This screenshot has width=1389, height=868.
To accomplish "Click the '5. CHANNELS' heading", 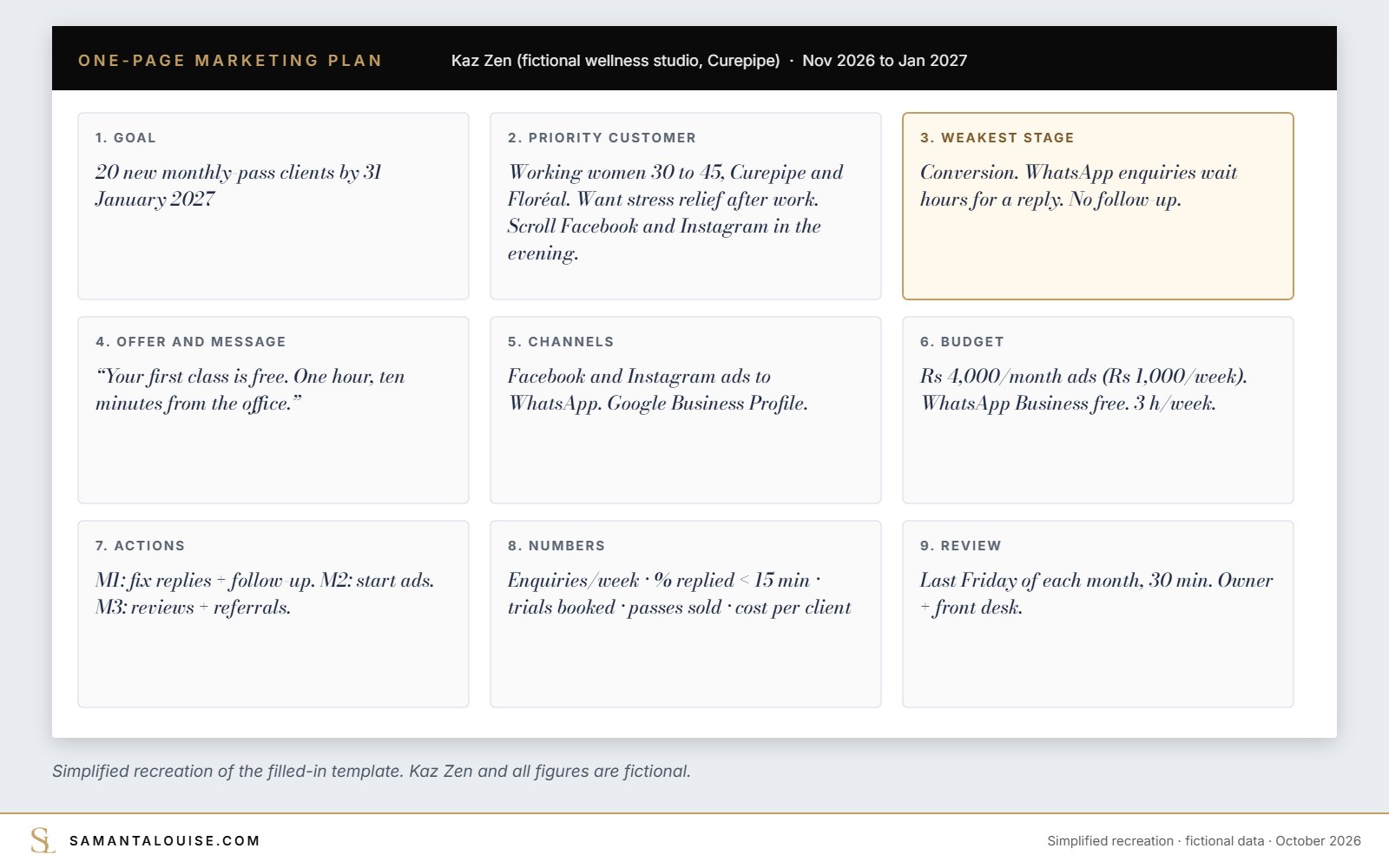I will 561,342.
